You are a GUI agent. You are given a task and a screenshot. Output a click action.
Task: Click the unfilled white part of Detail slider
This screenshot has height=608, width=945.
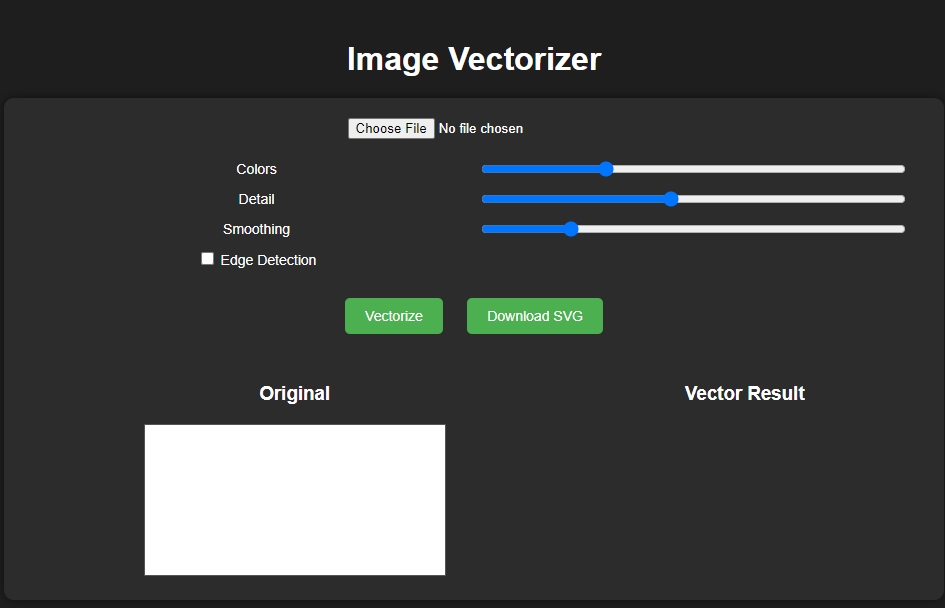pyautogui.click(x=790, y=199)
